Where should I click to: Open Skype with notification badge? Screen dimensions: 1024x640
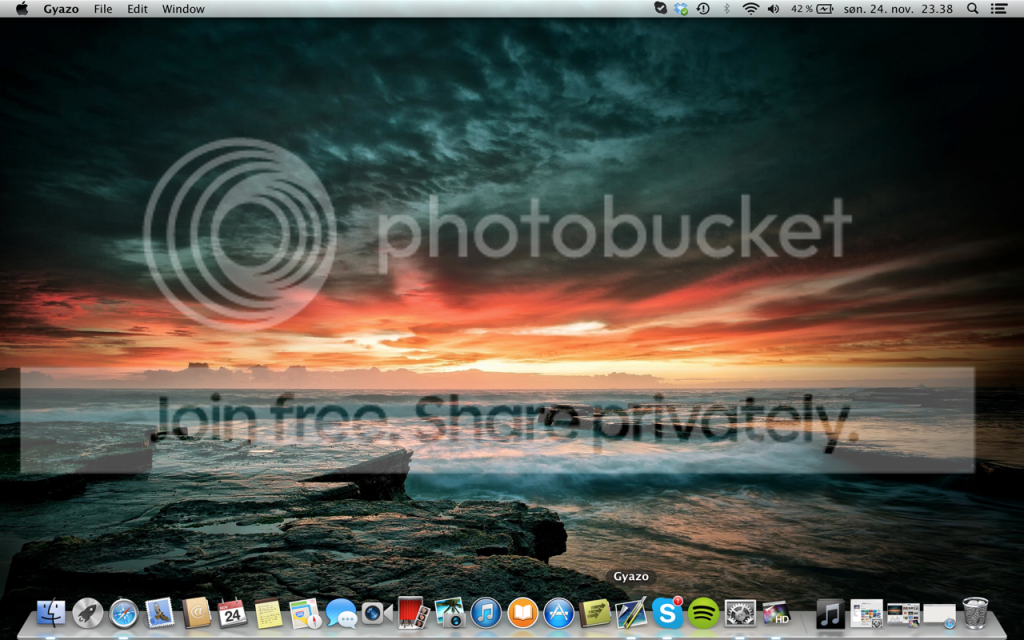(667, 613)
